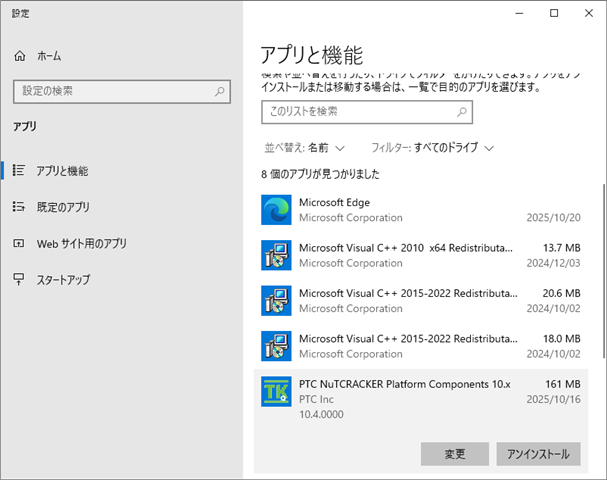Go to 既定のアプリ settings page
This screenshot has width=607, height=480.
(x=62, y=207)
